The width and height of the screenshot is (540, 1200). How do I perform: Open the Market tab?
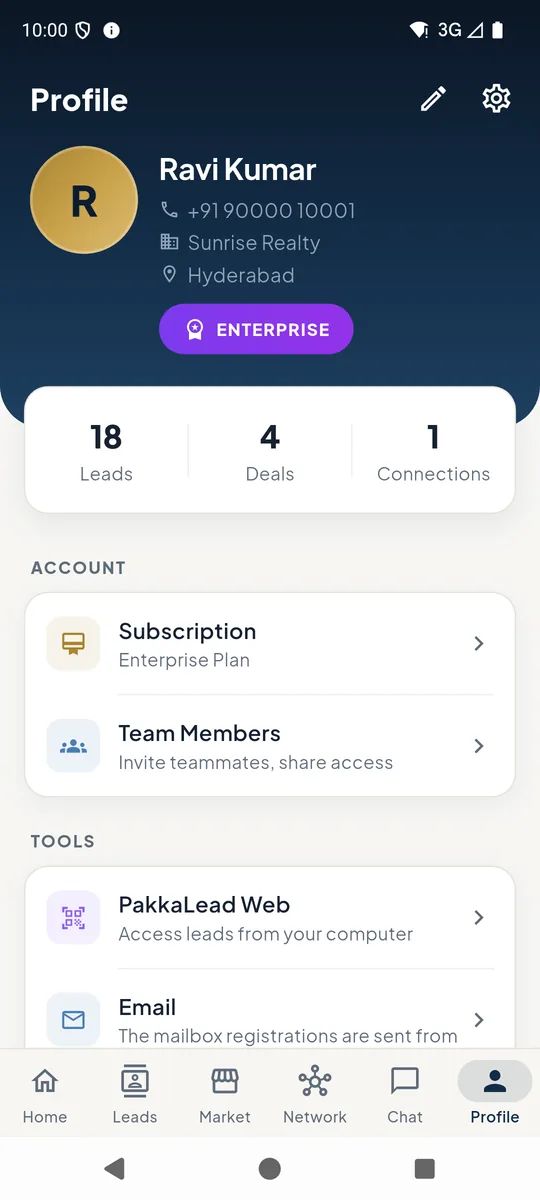(225, 1095)
